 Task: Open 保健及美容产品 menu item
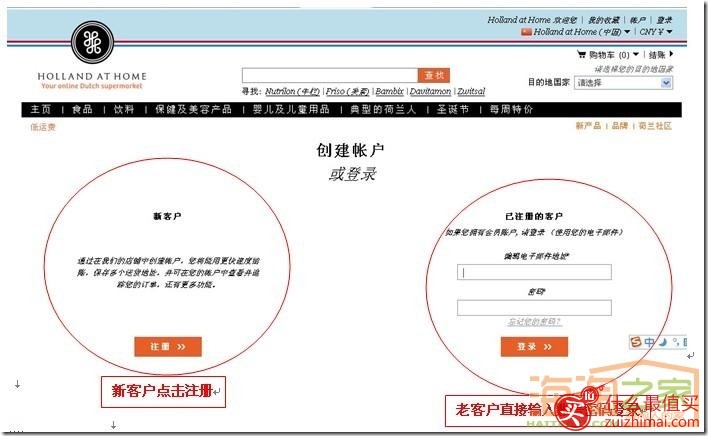[193, 109]
